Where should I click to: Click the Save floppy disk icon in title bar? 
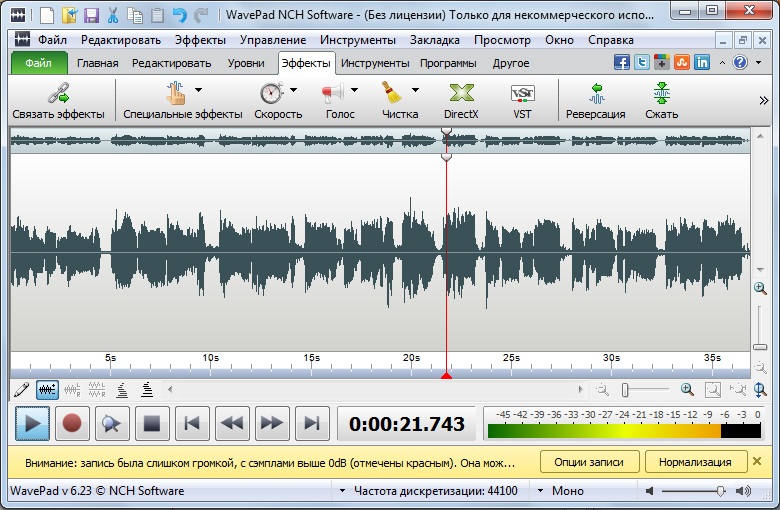[x=91, y=15]
